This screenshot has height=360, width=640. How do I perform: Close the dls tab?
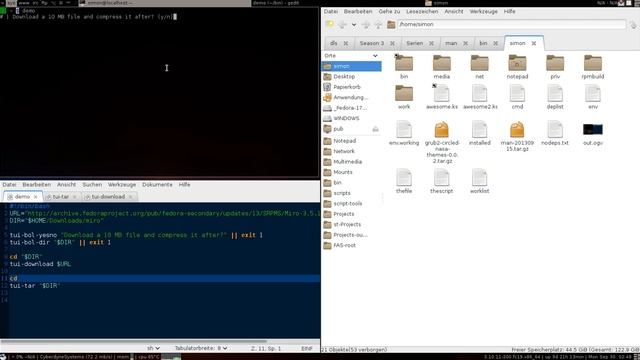[x=346, y=43]
